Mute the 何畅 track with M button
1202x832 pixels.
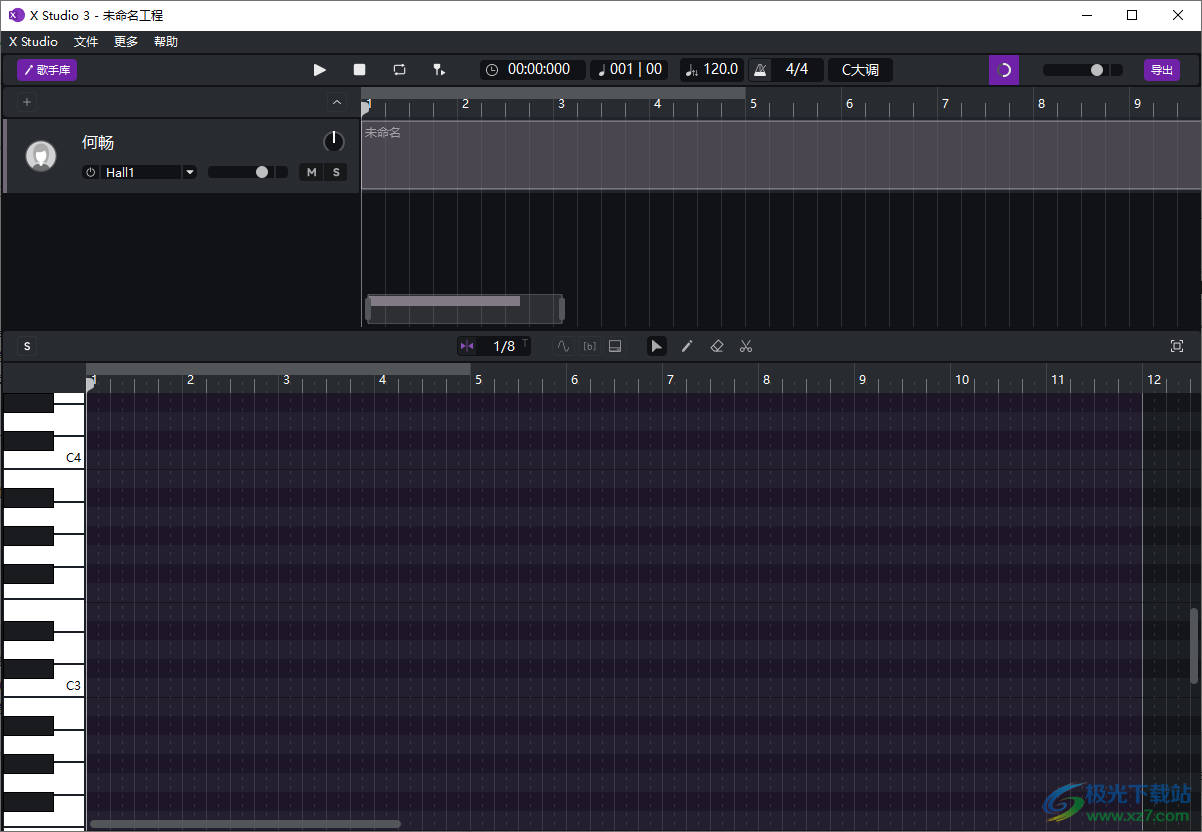[311, 172]
